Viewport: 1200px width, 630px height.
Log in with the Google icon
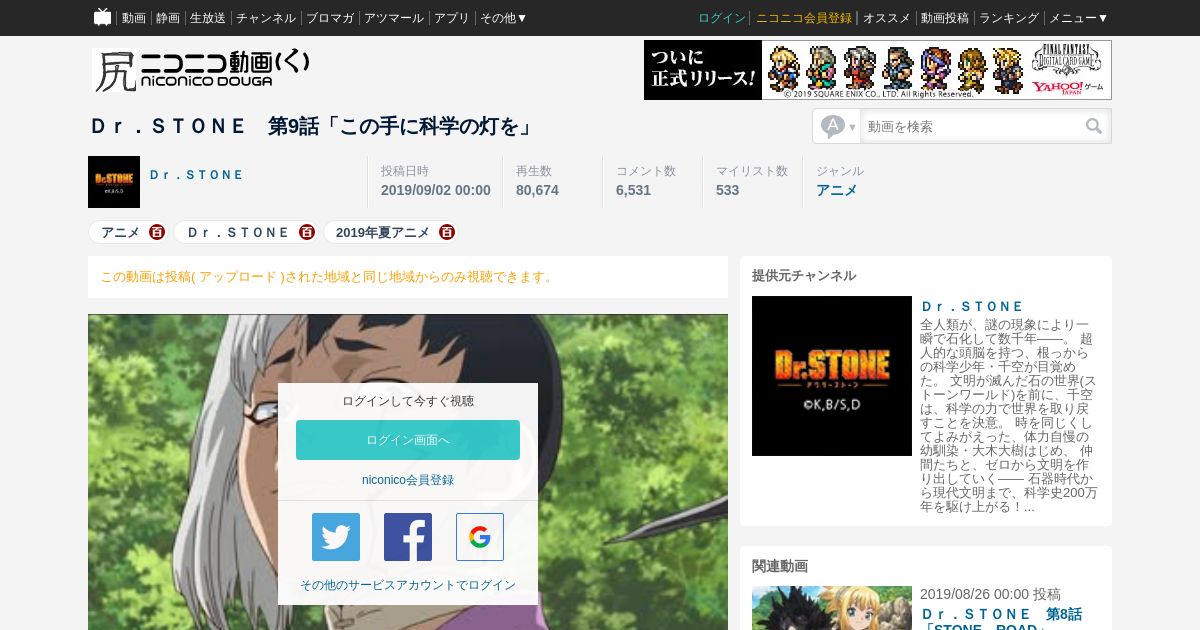pos(480,537)
